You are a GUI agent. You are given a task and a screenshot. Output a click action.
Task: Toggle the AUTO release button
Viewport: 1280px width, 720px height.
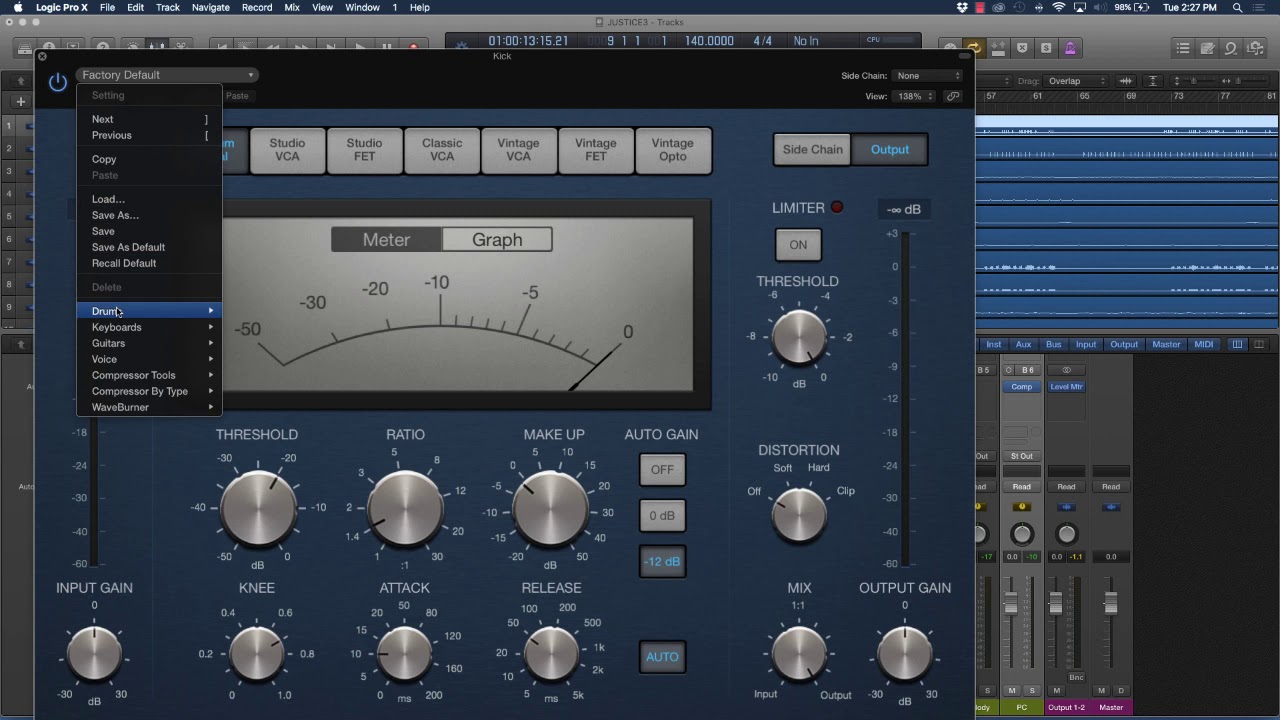click(x=662, y=657)
